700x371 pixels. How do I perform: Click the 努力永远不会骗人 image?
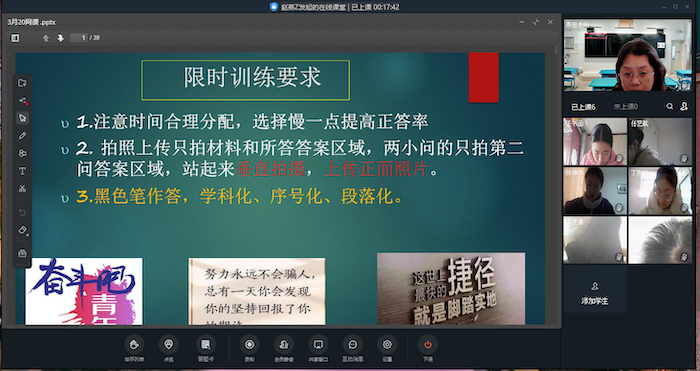tap(257, 291)
